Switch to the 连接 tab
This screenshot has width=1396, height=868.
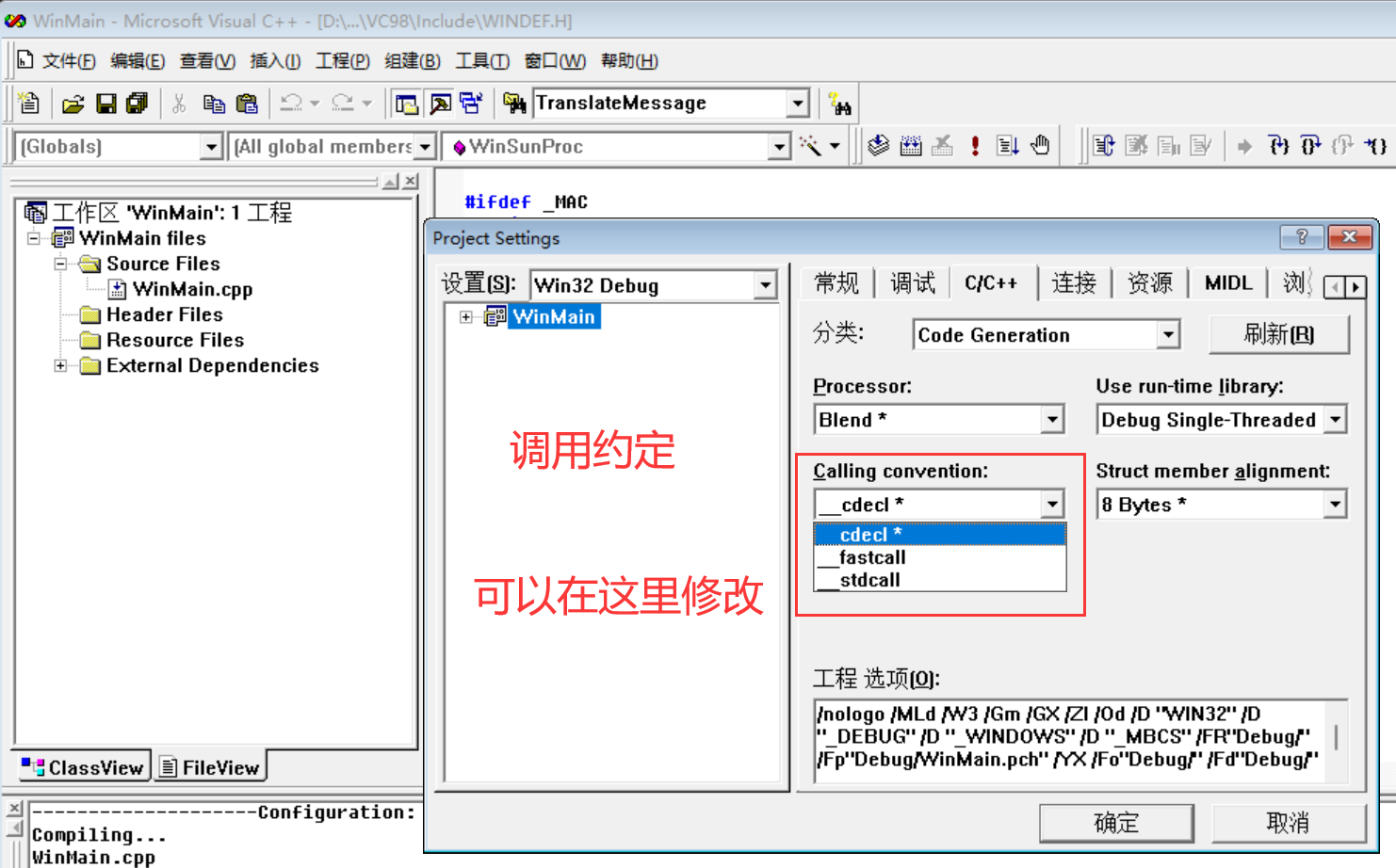pos(1074,283)
